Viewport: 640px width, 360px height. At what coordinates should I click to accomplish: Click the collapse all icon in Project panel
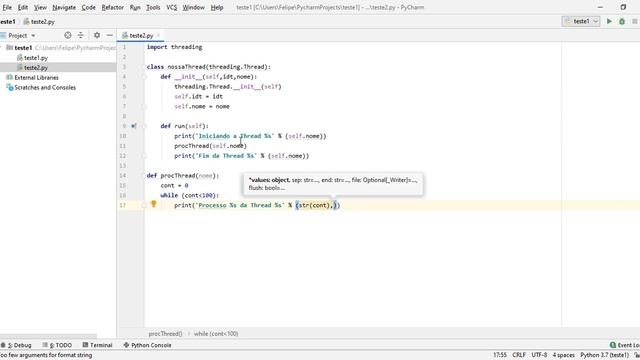coord(80,36)
